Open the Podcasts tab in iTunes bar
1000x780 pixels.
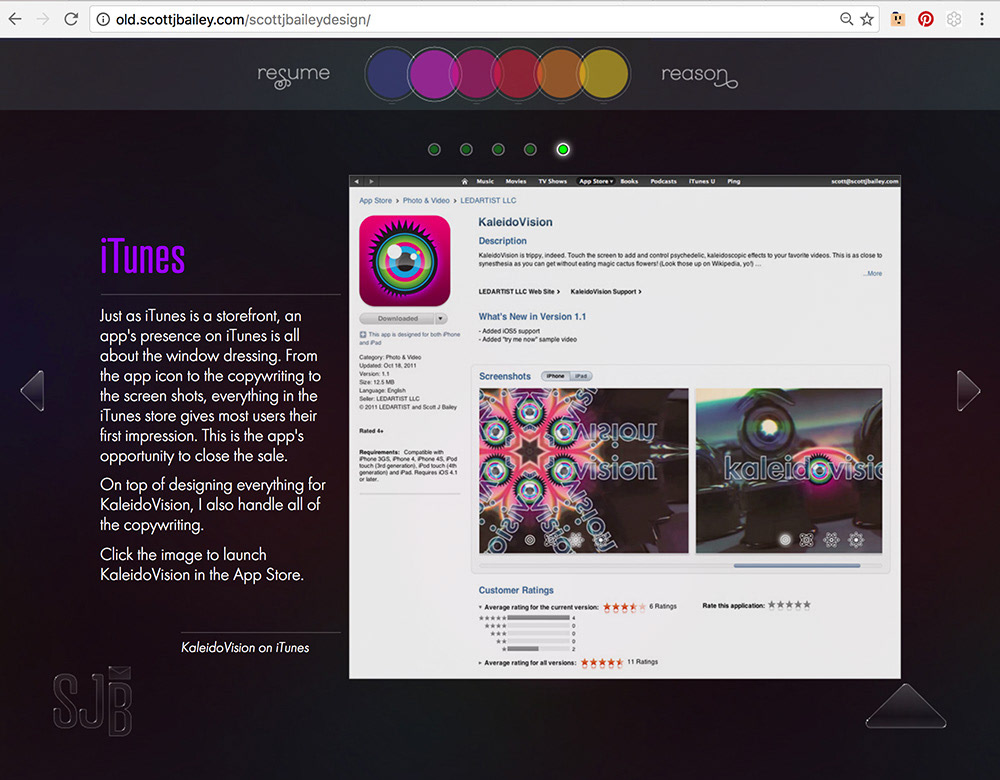click(x=663, y=181)
